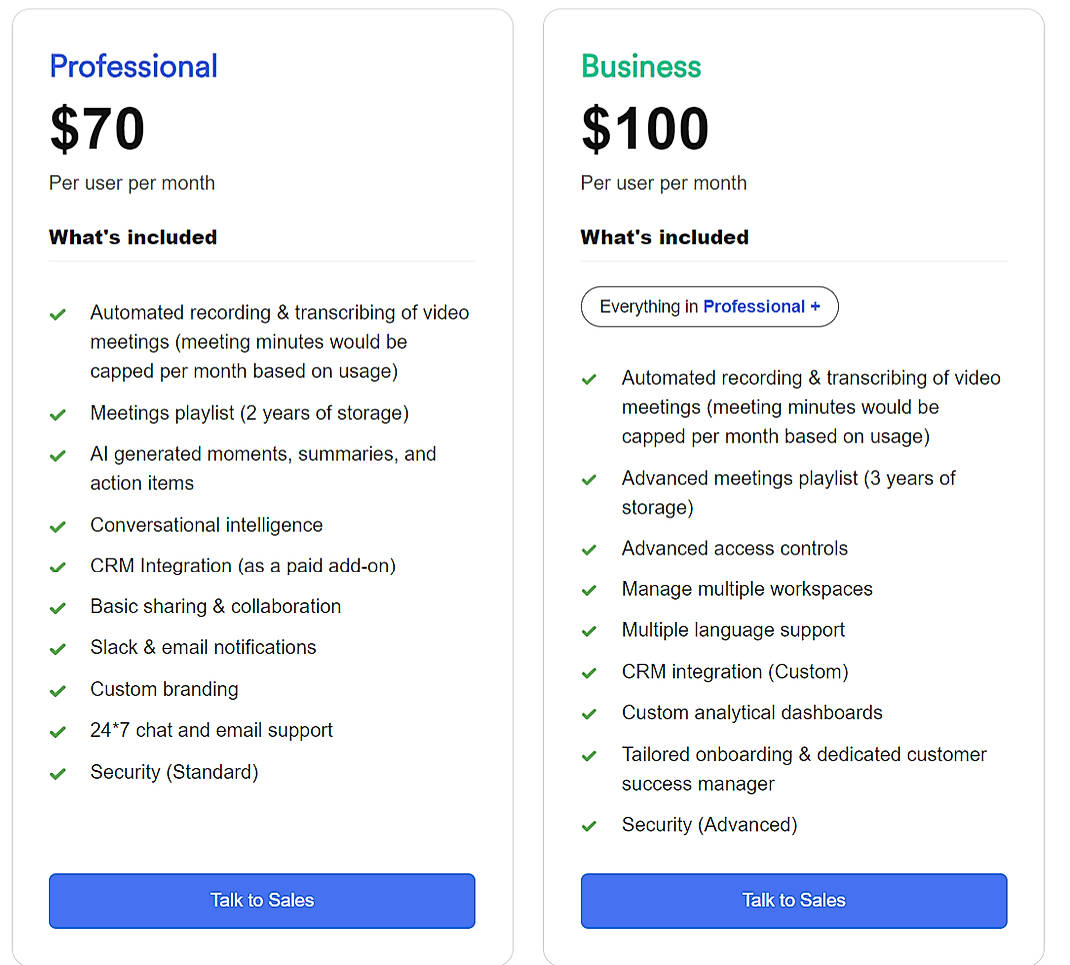Click the checkmark next to Security (Advanced)
This screenshot has width=1070, height=965.
pos(589,825)
